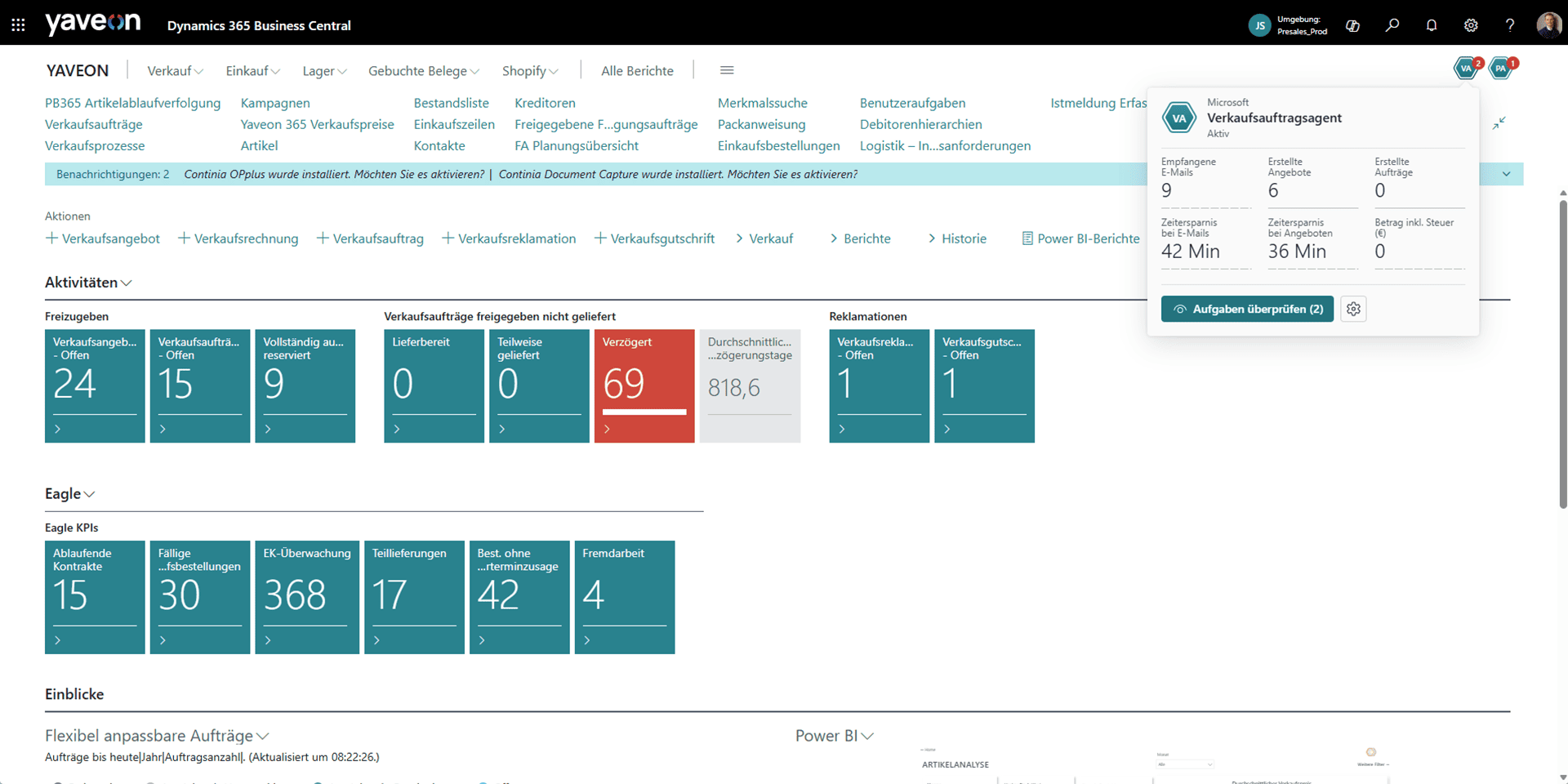Open Power BI-Berichte action
This screenshot has width=1568, height=784.
point(1080,238)
